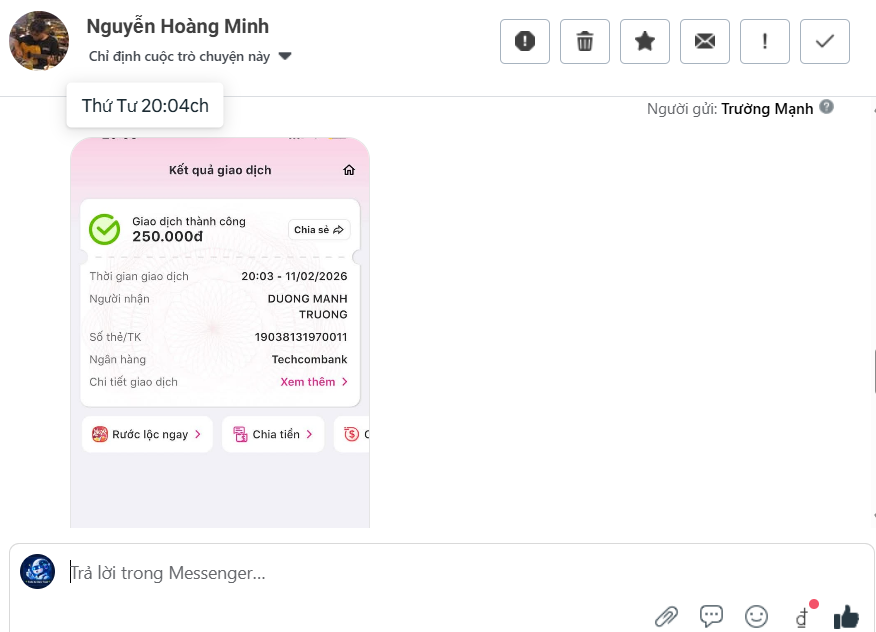
Task: Click the Trả lời trong Messenger input field
Action: point(300,572)
